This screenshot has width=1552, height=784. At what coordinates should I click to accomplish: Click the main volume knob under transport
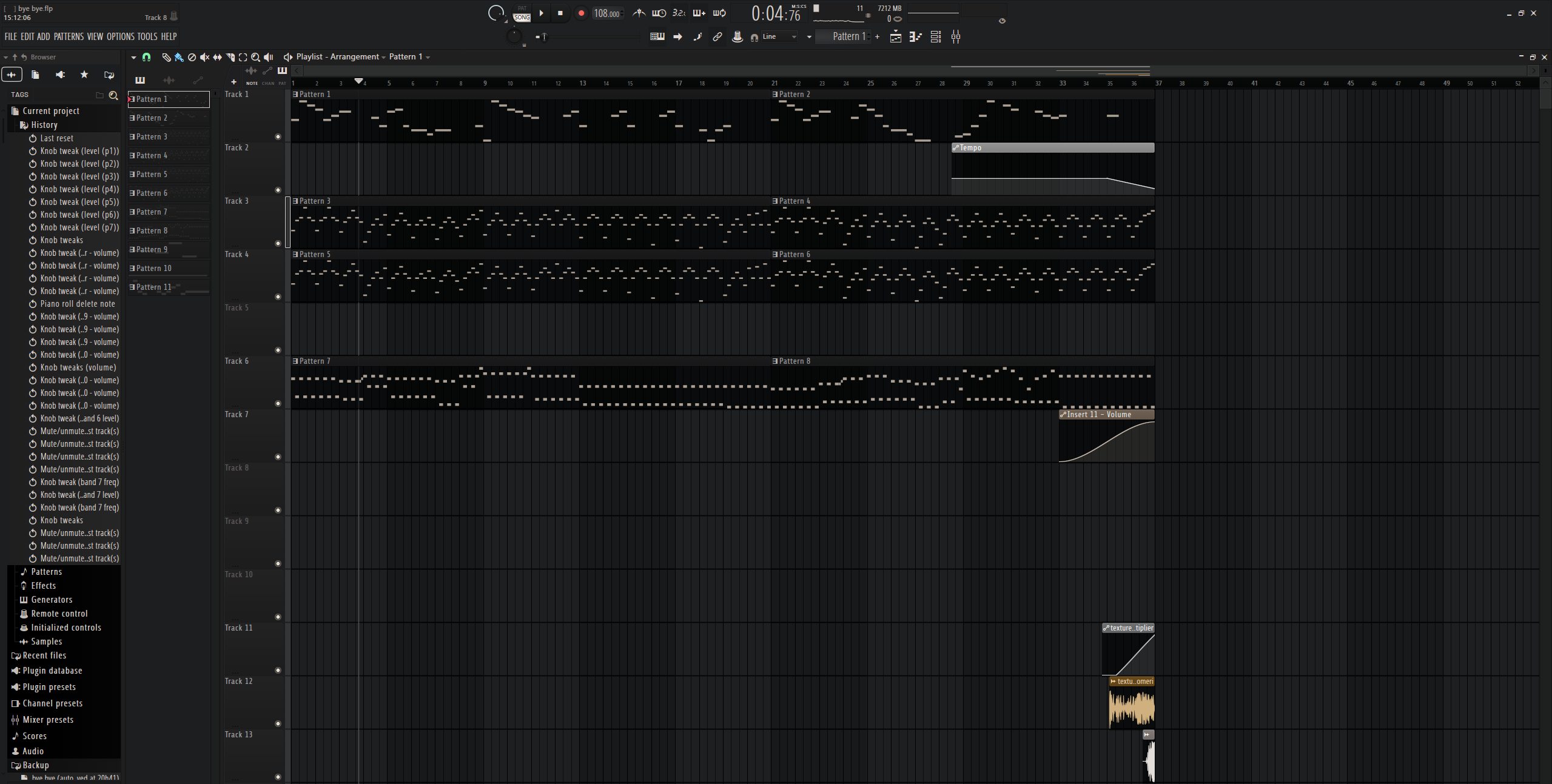[514, 36]
